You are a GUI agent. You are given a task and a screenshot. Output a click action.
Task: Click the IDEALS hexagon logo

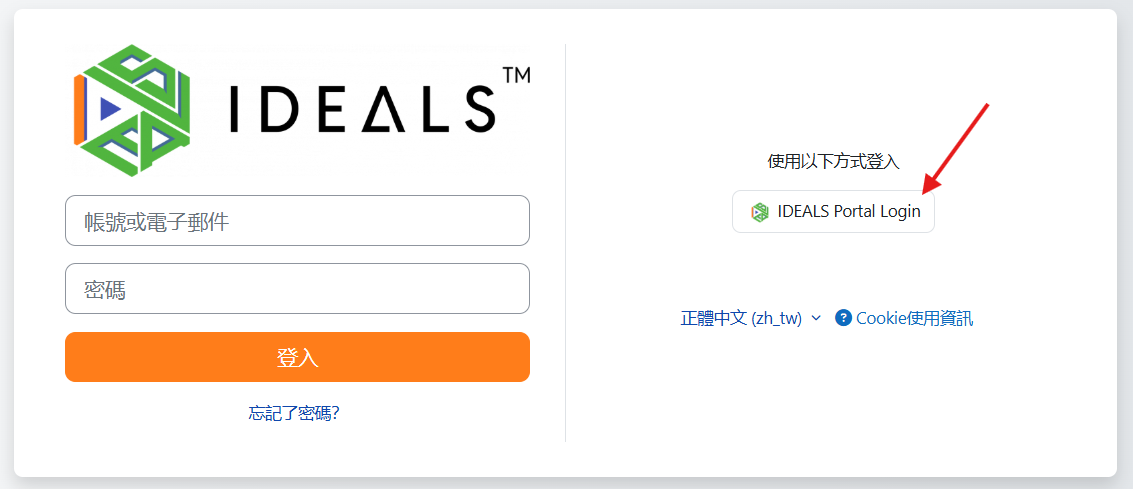tap(132, 104)
